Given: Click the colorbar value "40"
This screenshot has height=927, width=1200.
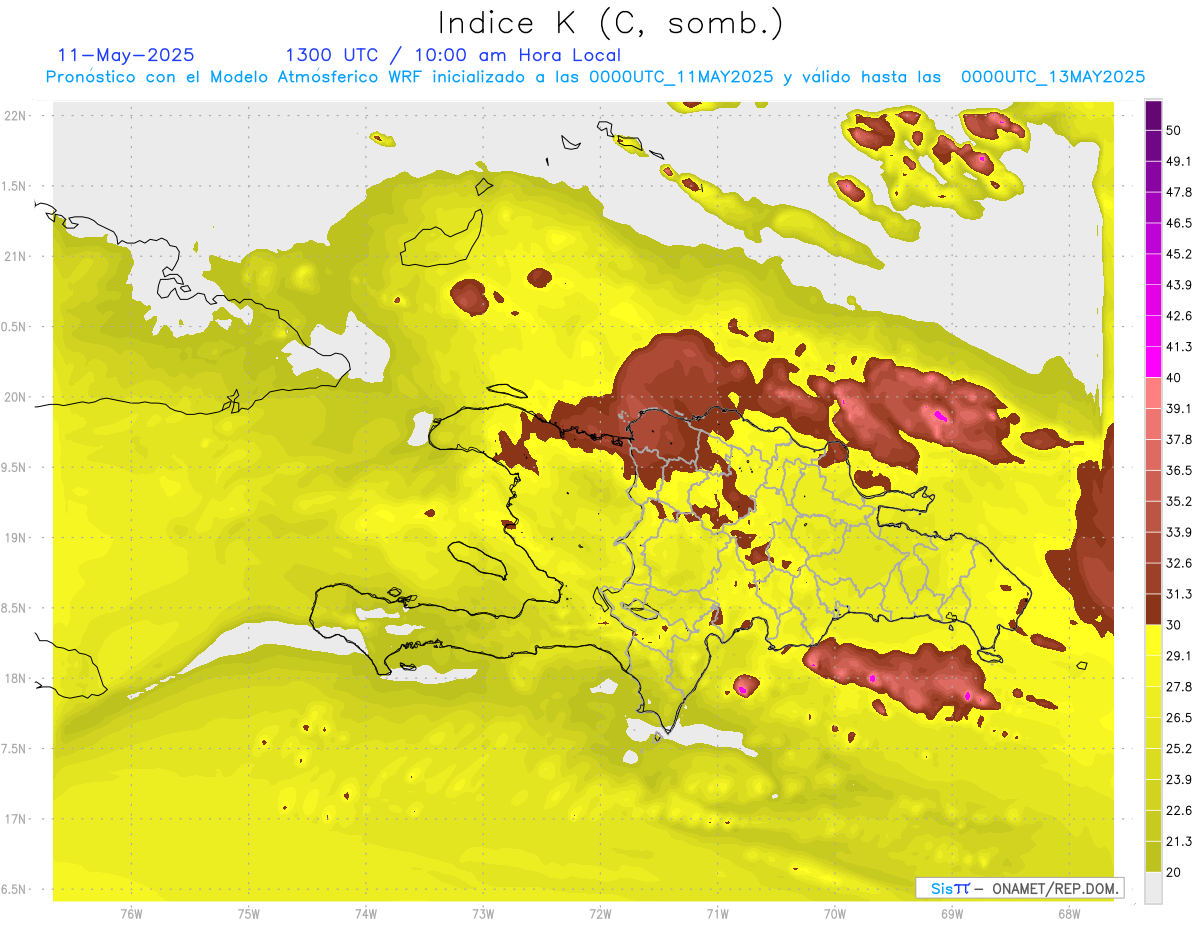Looking at the screenshot, I should 1174,377.
